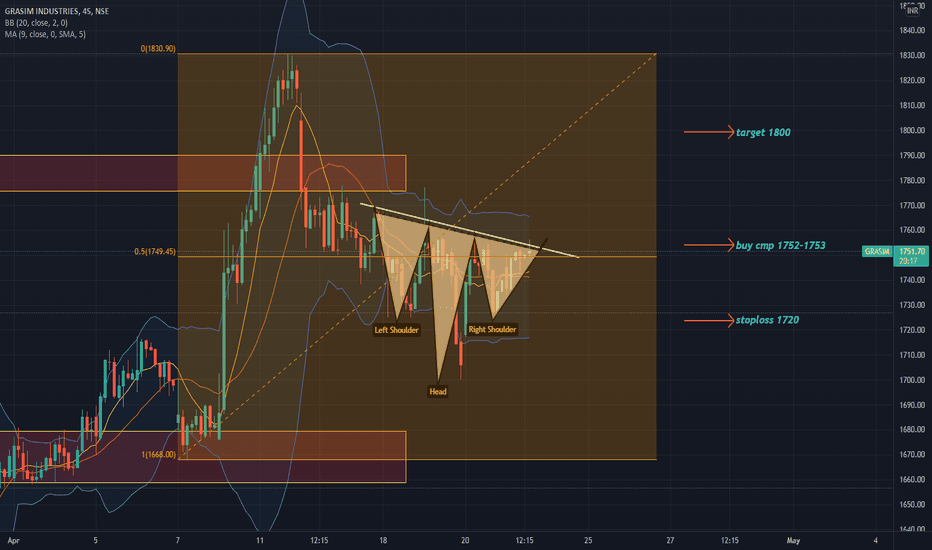The image size is (932, 550).
Task: Click the 'stoploss 1720' annotation text
Action: click(767, 320)
